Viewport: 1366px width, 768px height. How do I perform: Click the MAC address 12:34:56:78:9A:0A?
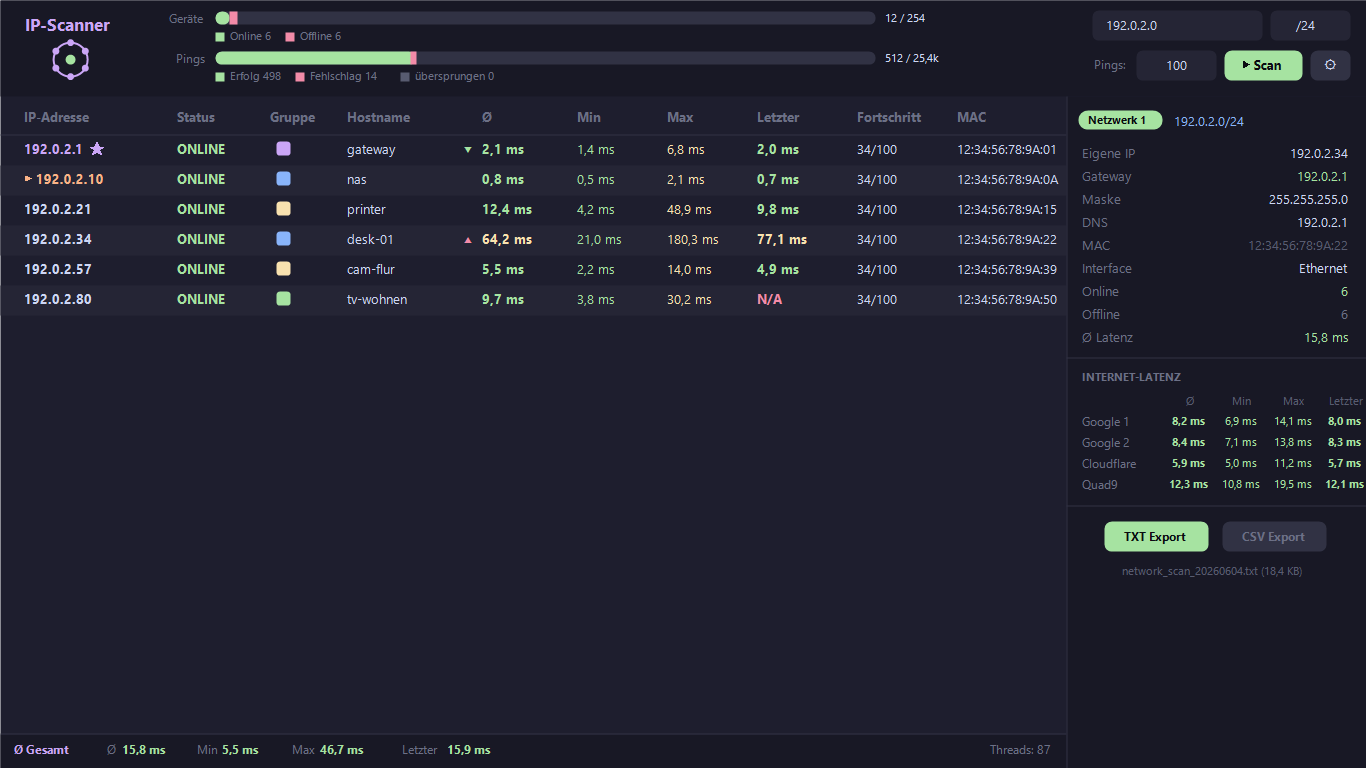pyautogui.click(x=1007, y=179)
